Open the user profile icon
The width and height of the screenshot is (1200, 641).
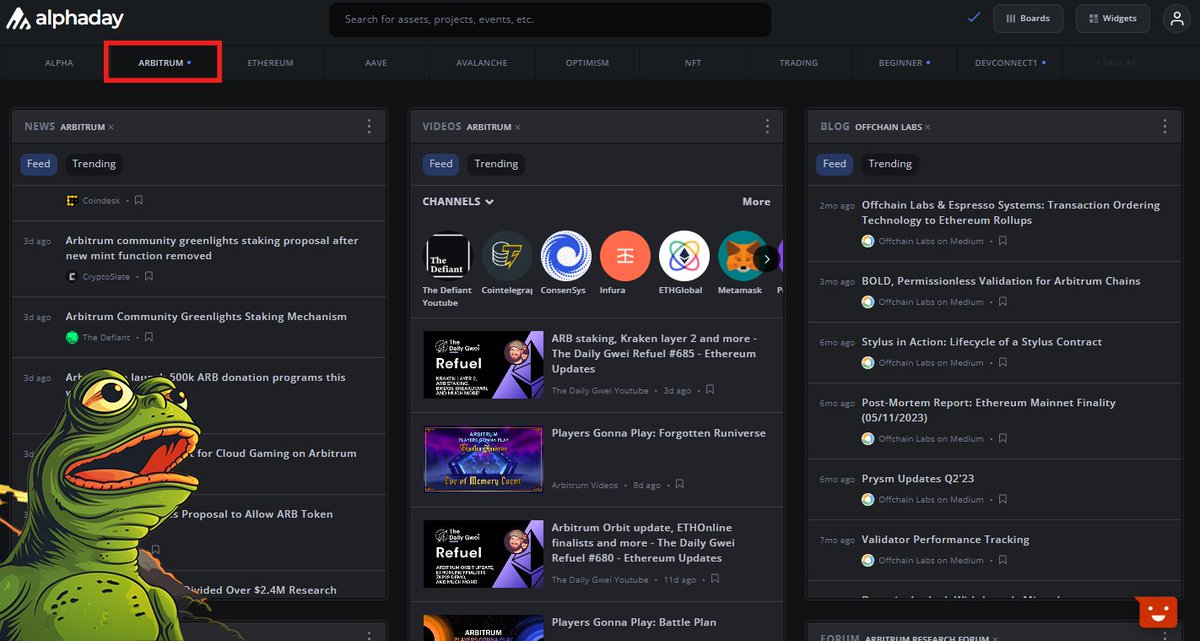point(1175,18)
